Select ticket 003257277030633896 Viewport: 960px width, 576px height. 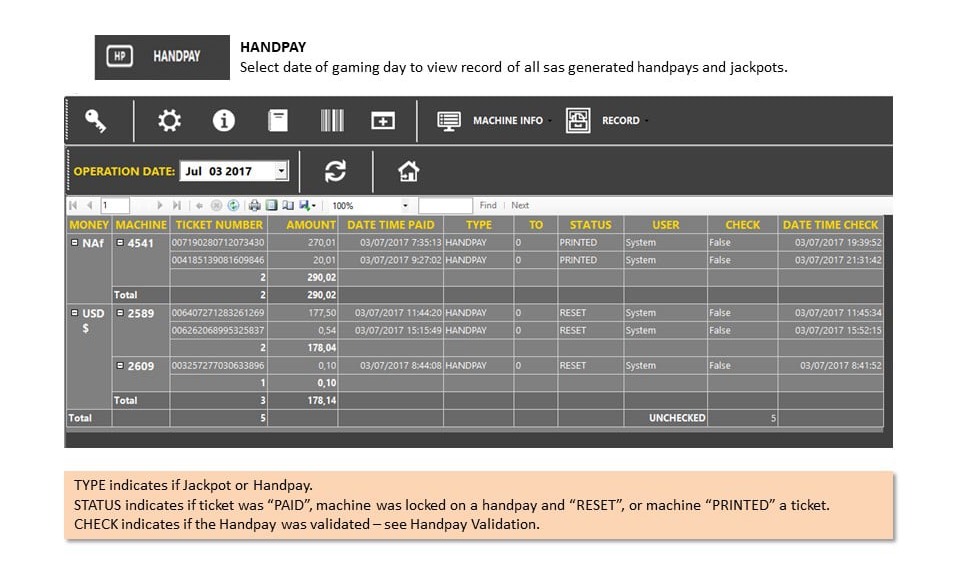pos(218,365)
